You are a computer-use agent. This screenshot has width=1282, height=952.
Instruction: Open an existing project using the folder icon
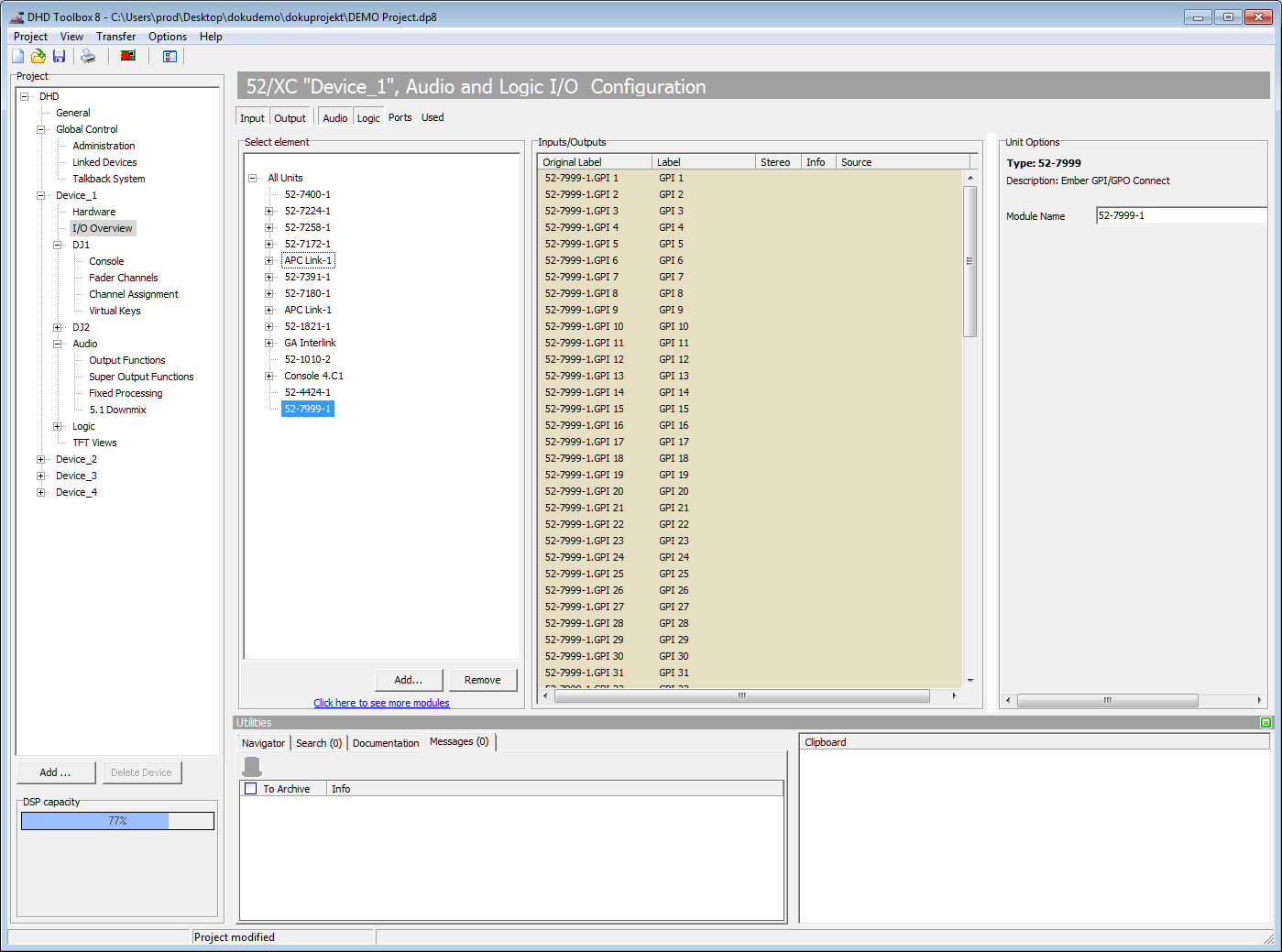(38, 56)
